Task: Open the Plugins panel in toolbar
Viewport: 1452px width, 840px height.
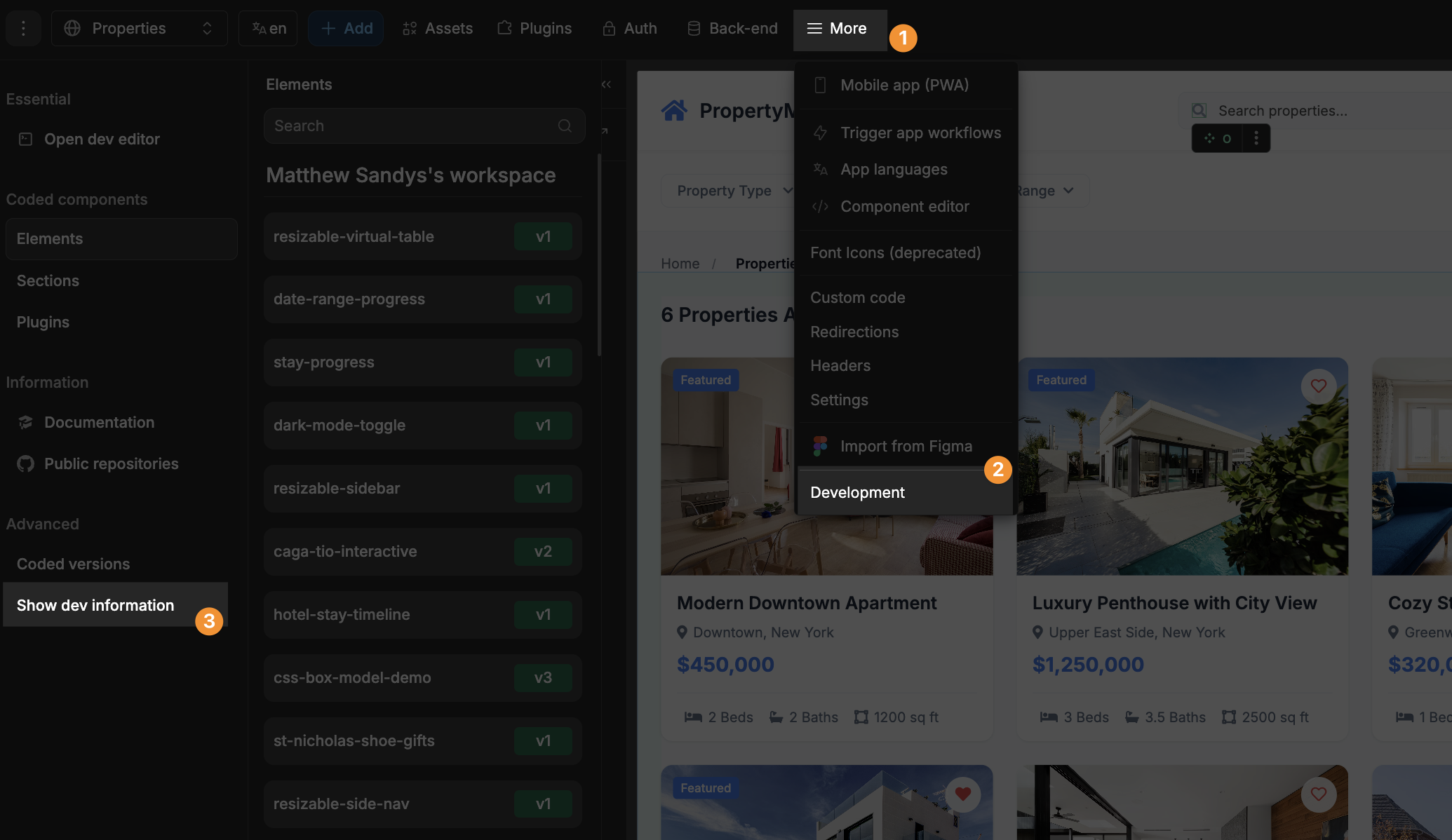Action: (535, 28)
